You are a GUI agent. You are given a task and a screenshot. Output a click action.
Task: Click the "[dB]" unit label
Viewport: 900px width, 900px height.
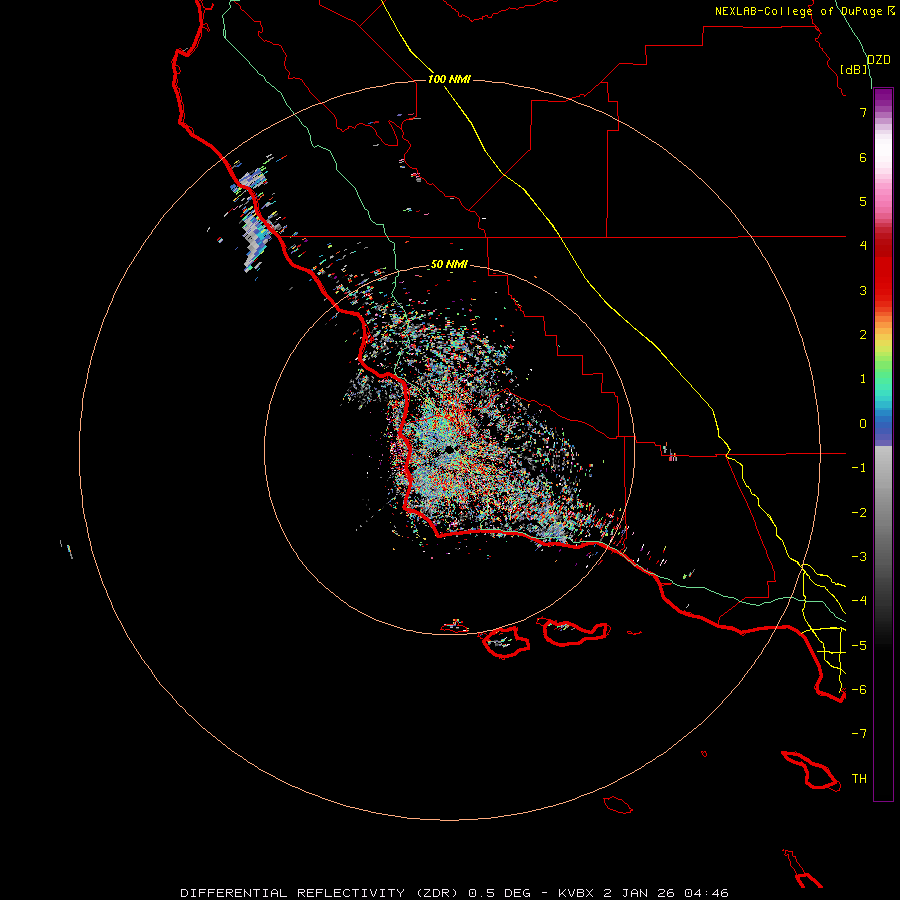point(854,70)
